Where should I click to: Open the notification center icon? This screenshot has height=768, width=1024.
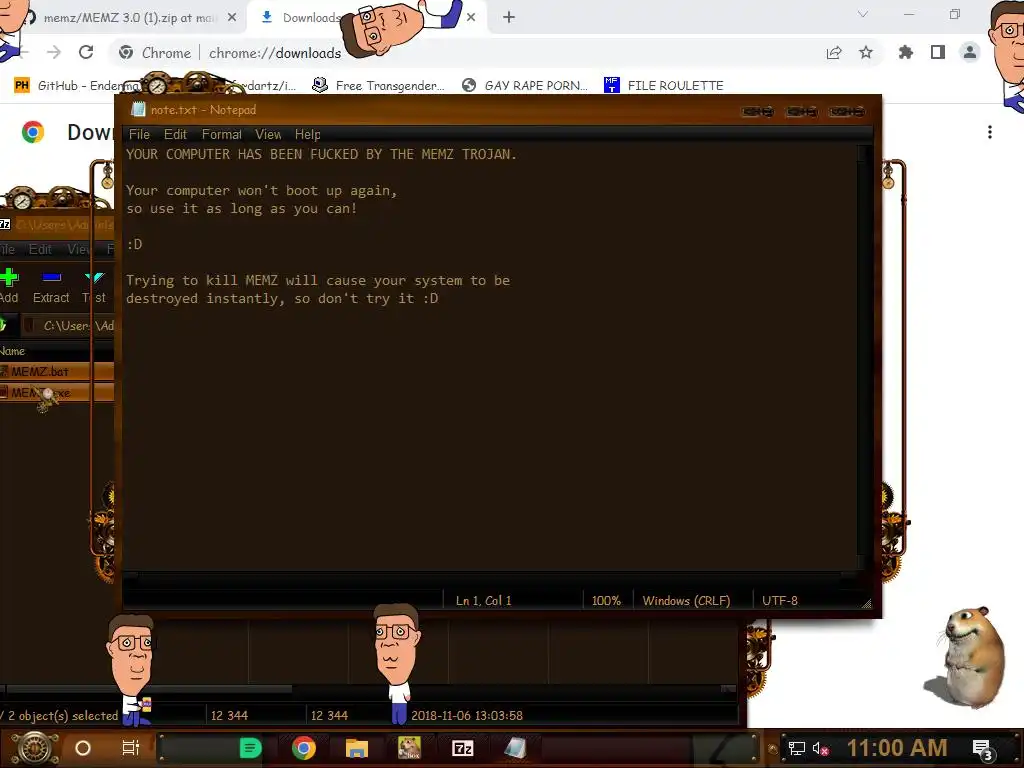[x=983, y=750]
